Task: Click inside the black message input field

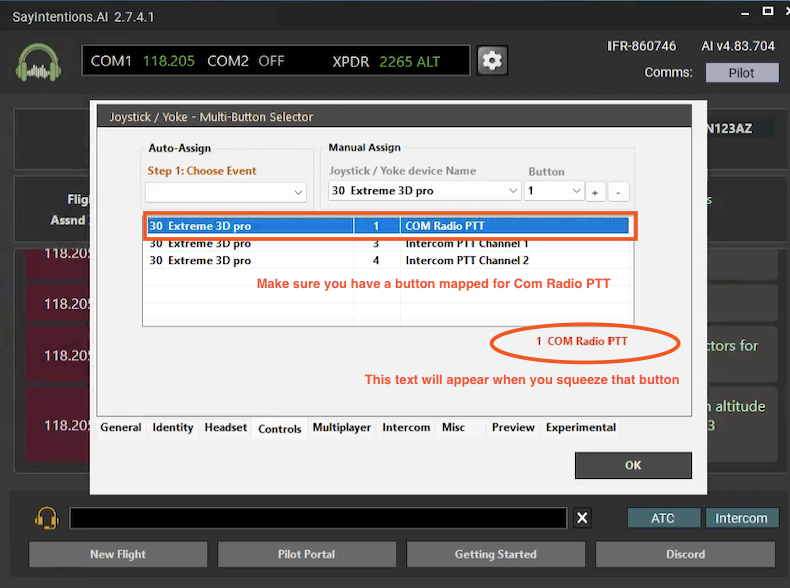Action: tap(318, 518)
